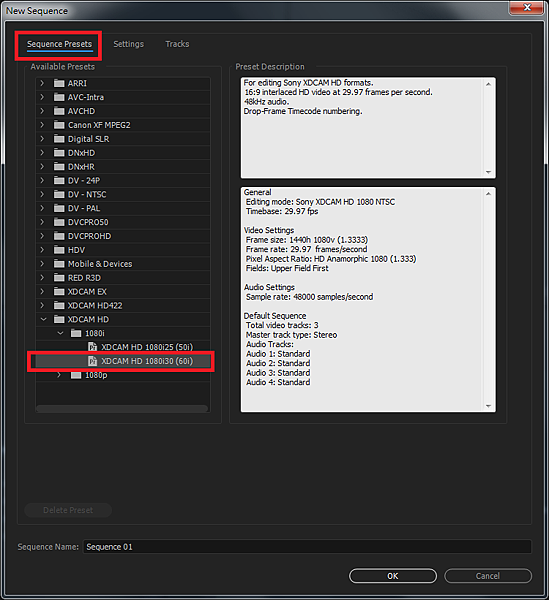Confirm with the OK button

click(393, 576)
